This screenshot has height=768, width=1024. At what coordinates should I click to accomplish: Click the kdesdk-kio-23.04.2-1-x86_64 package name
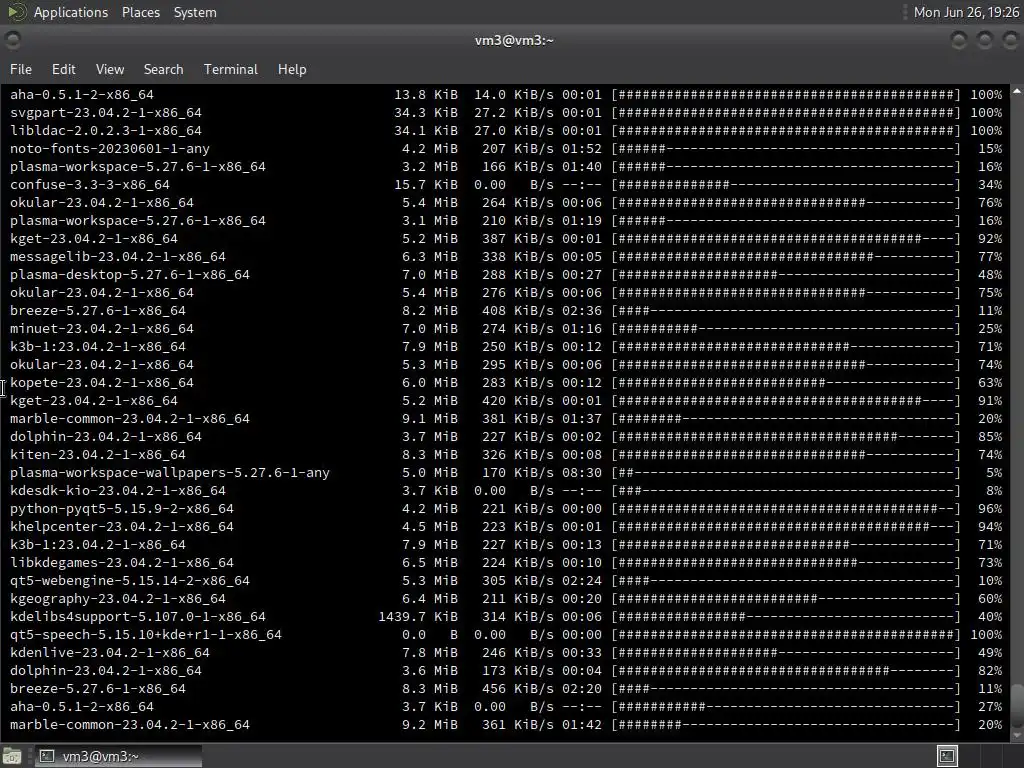point(118,490)
